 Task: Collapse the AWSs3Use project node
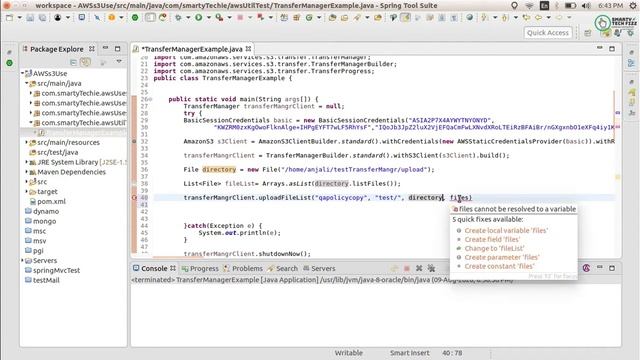[22, 73]
